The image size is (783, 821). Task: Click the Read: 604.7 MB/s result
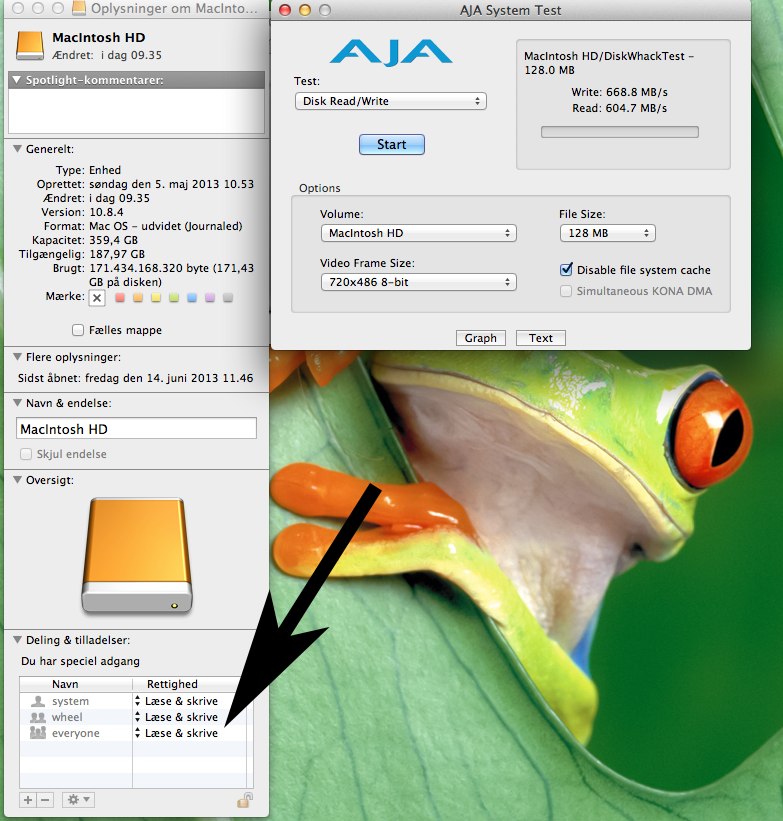pyautogui.click(x=620, y=108)
